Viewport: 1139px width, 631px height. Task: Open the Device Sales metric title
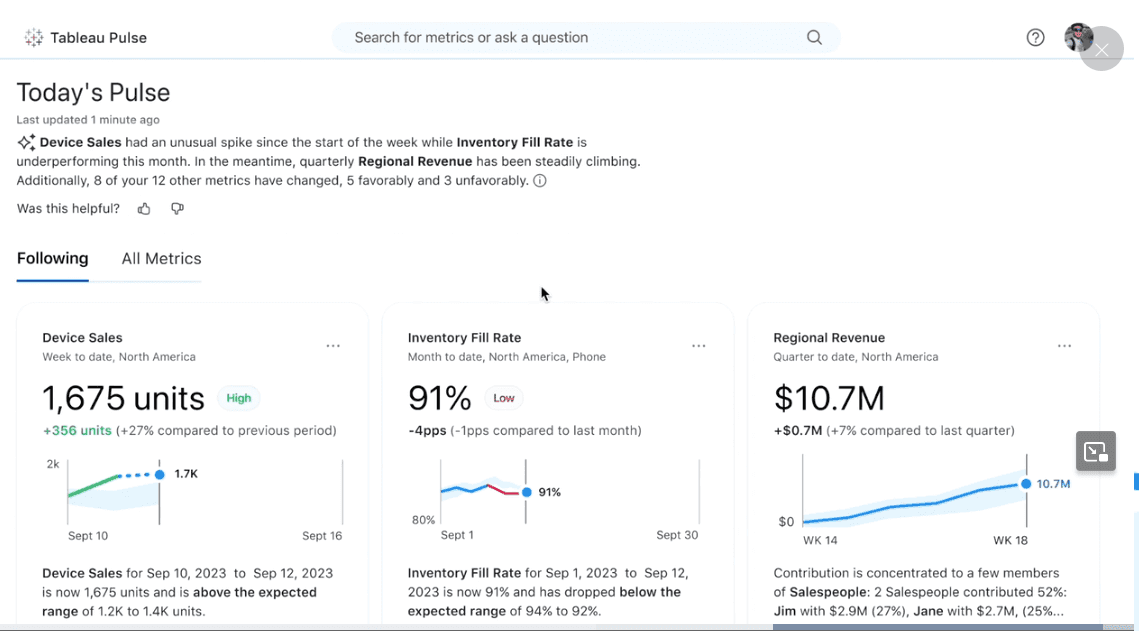[82, 338]
